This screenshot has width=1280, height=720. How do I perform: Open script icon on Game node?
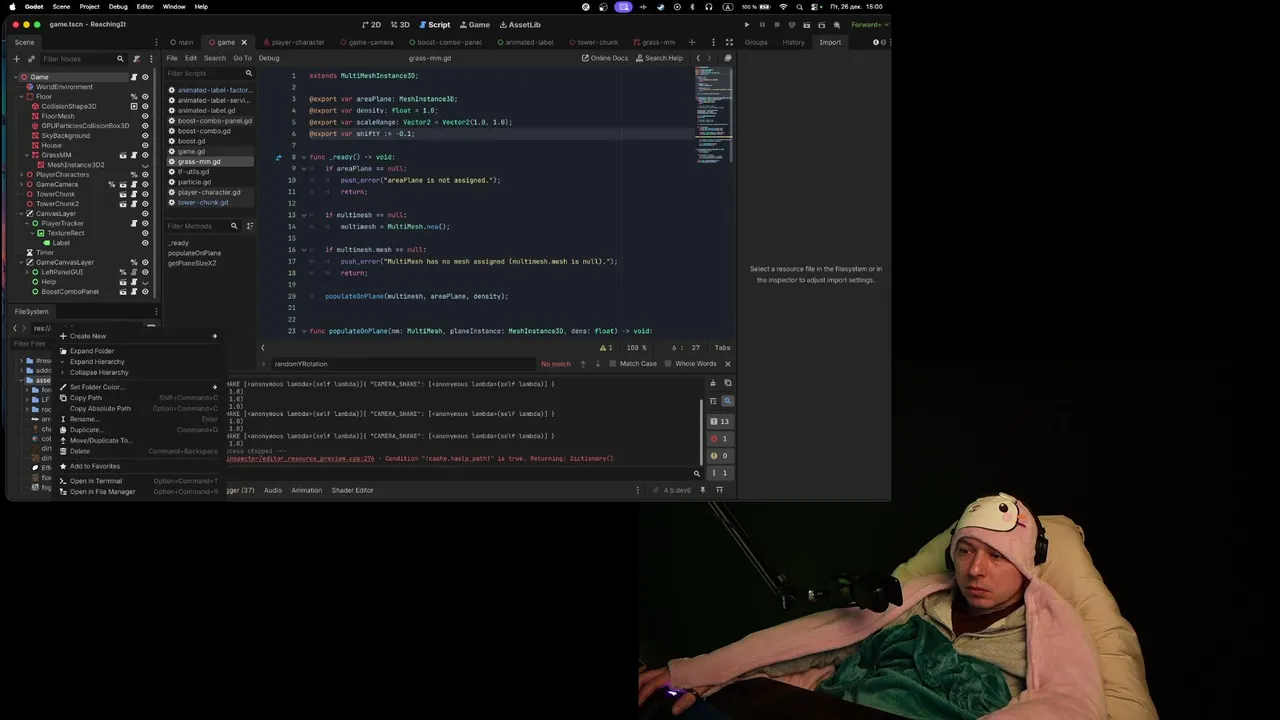[x=134, y=77]
